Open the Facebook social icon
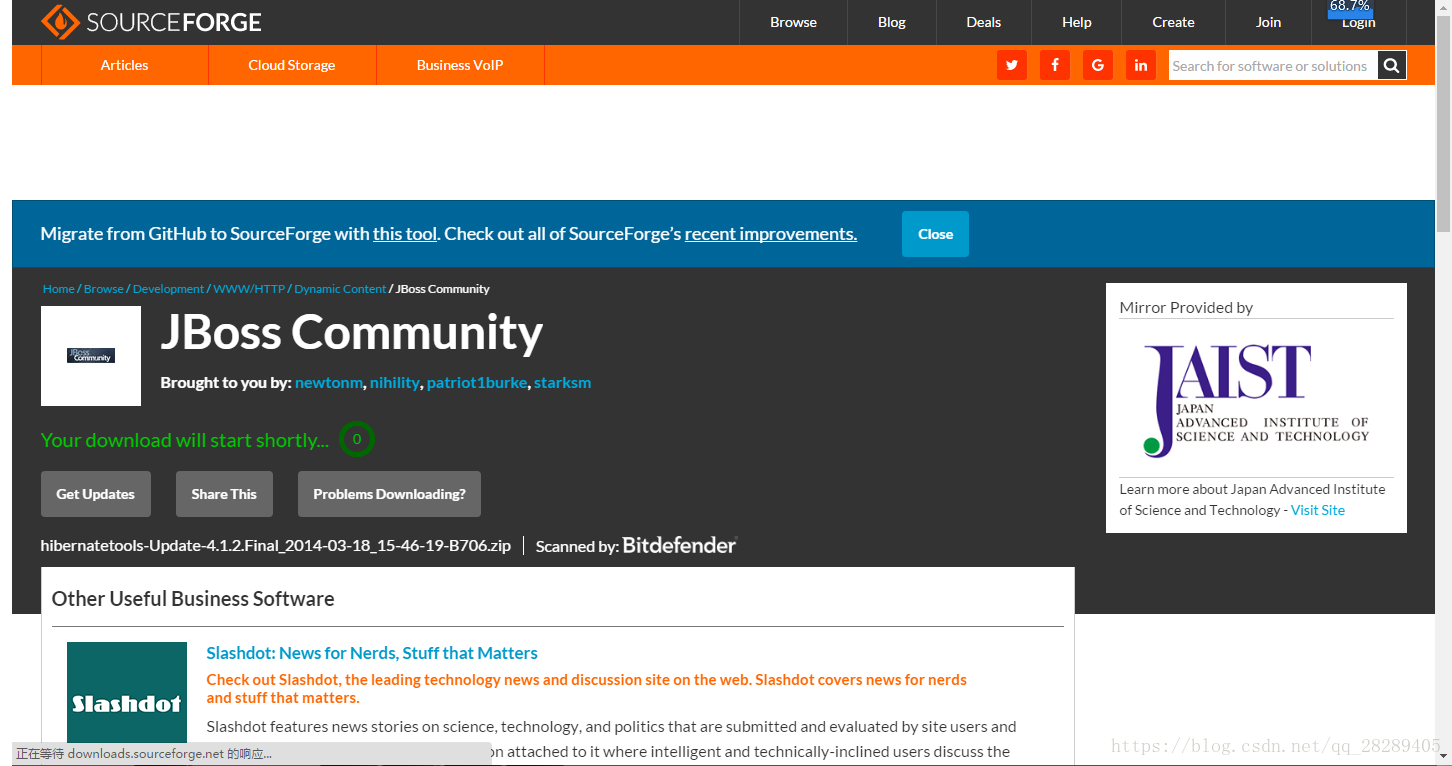This screenshot has height=766, width=1452. tap(1055, 65)
